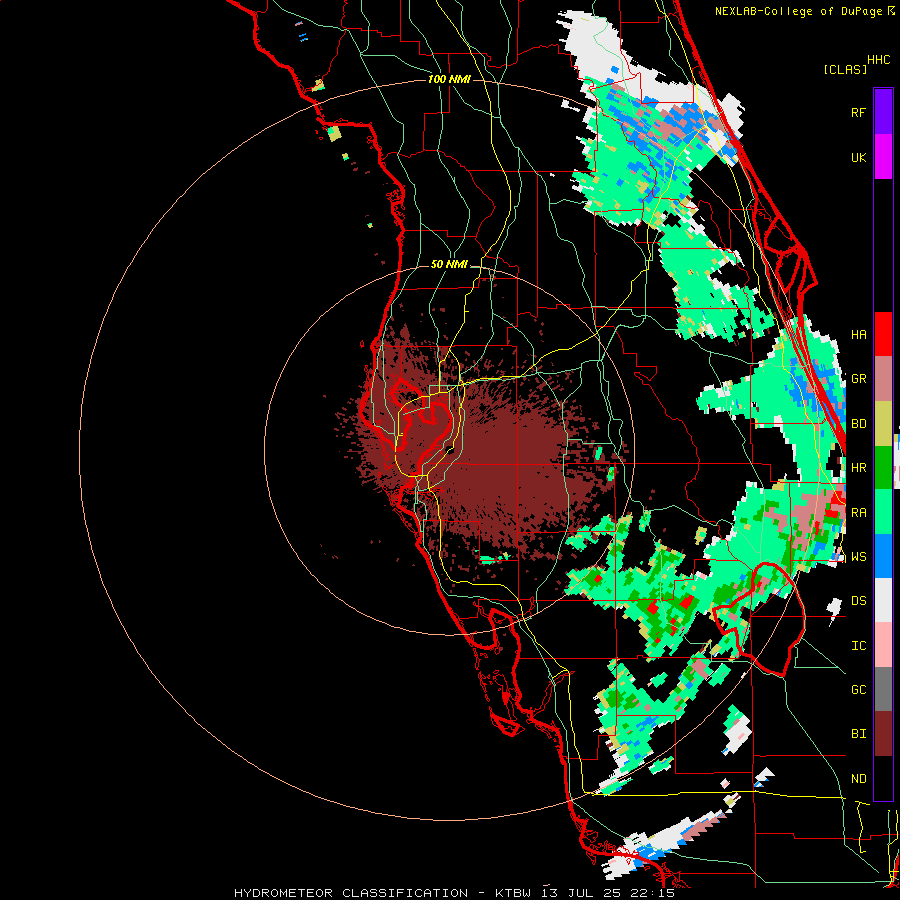Click the '100 NMI' range ring label
The width and height of the screenshot is (900, 900).
point(449,79)
